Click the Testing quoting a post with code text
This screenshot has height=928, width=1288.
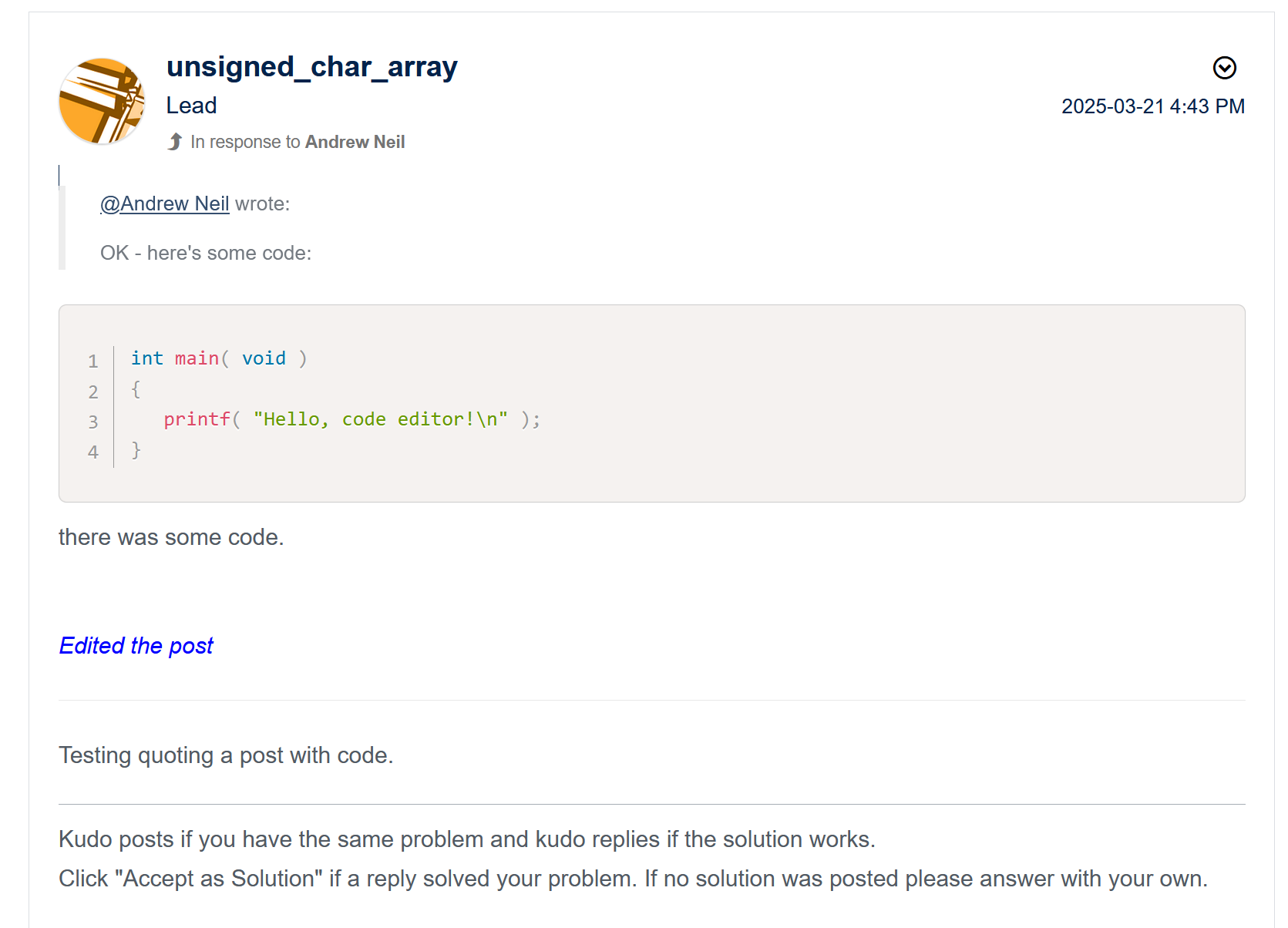point(226,755)
